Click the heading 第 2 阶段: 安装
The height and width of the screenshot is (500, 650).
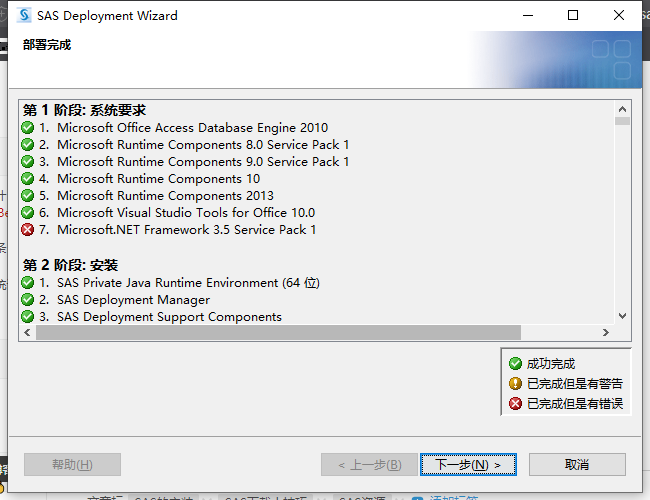click(70, 265)
